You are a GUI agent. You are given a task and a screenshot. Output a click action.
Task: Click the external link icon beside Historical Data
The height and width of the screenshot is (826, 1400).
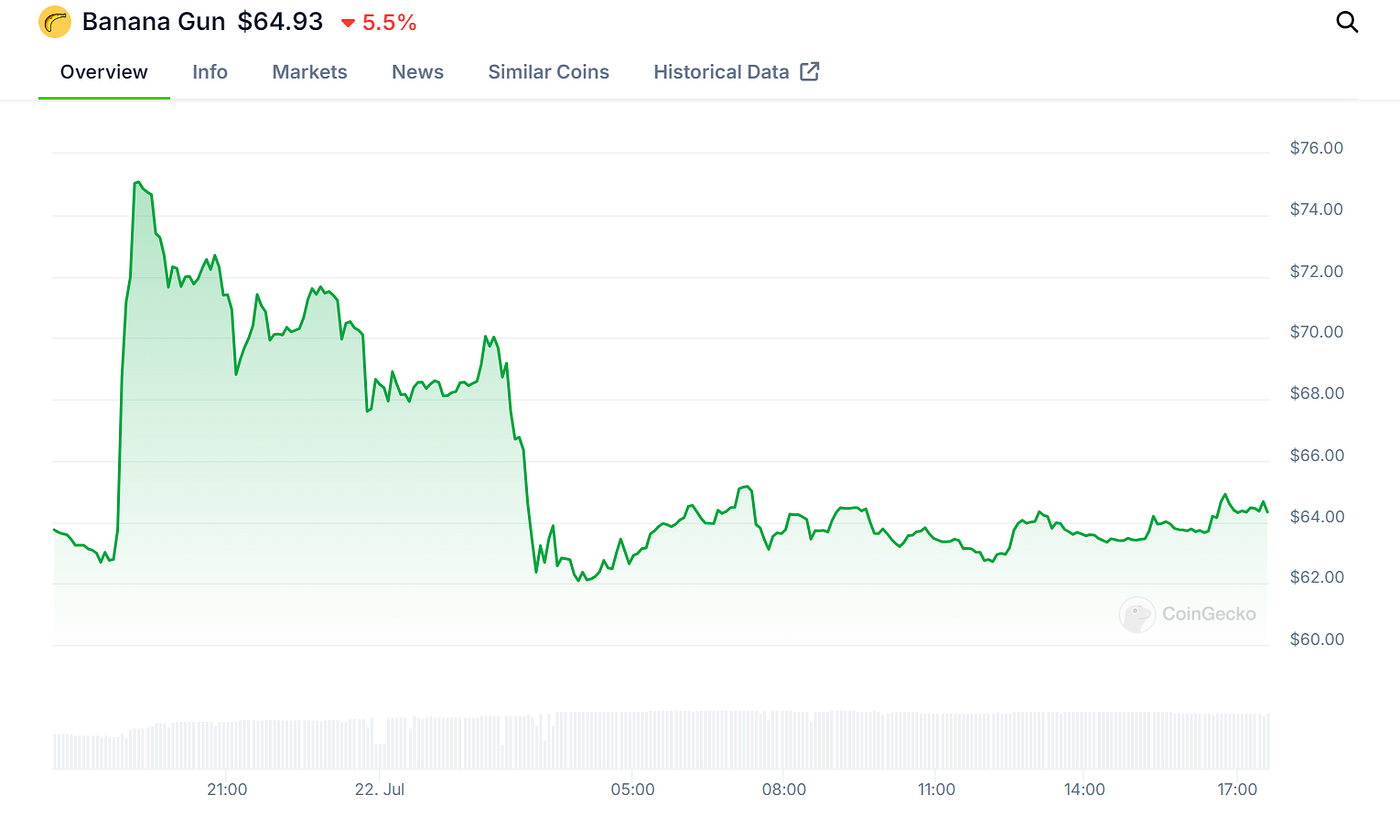click(810, 71)
